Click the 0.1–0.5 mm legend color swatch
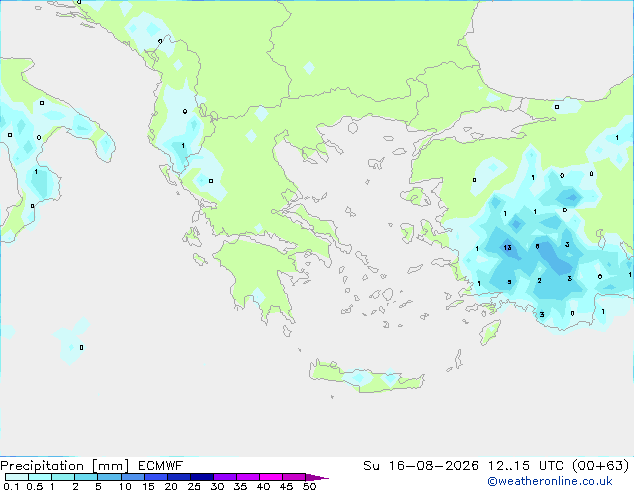Viewport: 634px width, 490px height. (x=17, y=477)
